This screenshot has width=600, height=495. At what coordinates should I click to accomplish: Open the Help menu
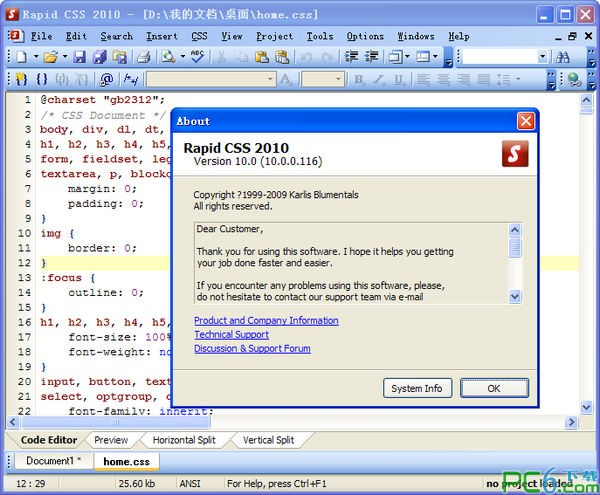coord(459,36)
